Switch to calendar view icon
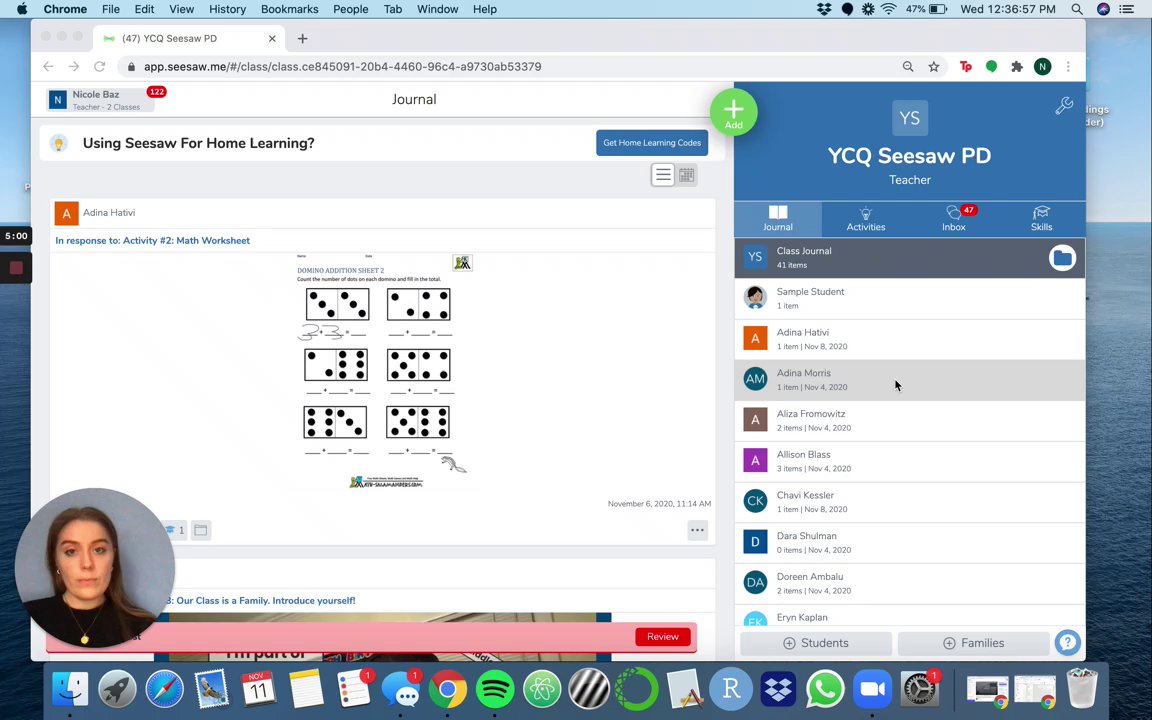Viewport: 1152px width, 720px height. coord(686,175)
